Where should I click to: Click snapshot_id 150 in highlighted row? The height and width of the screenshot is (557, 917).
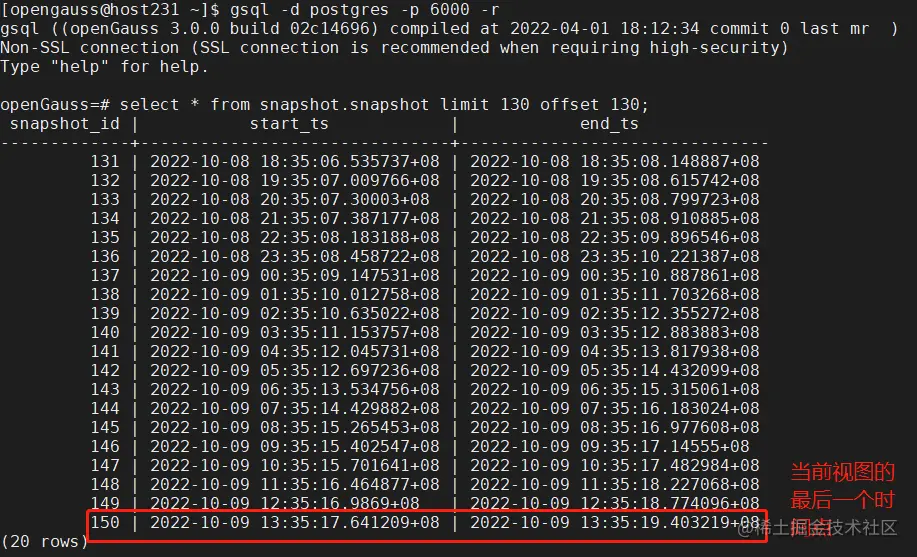coord(105,522)
